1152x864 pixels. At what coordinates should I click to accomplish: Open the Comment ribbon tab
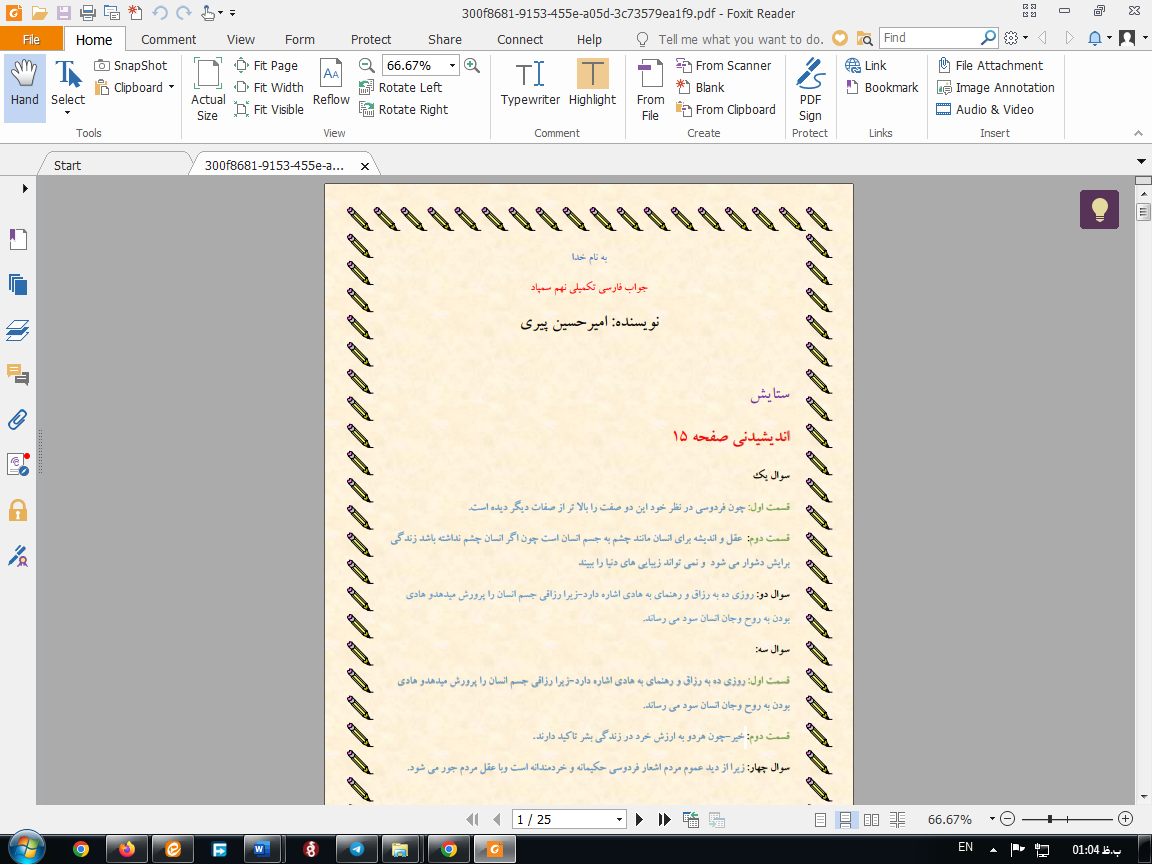(x=168, y=39)
